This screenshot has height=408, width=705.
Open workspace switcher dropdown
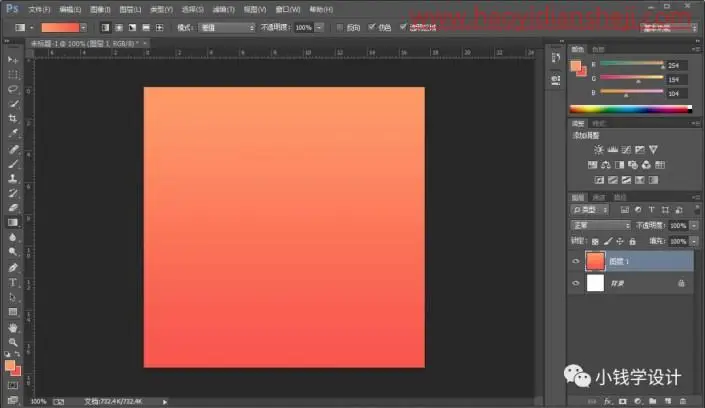[x=669, y=28]
